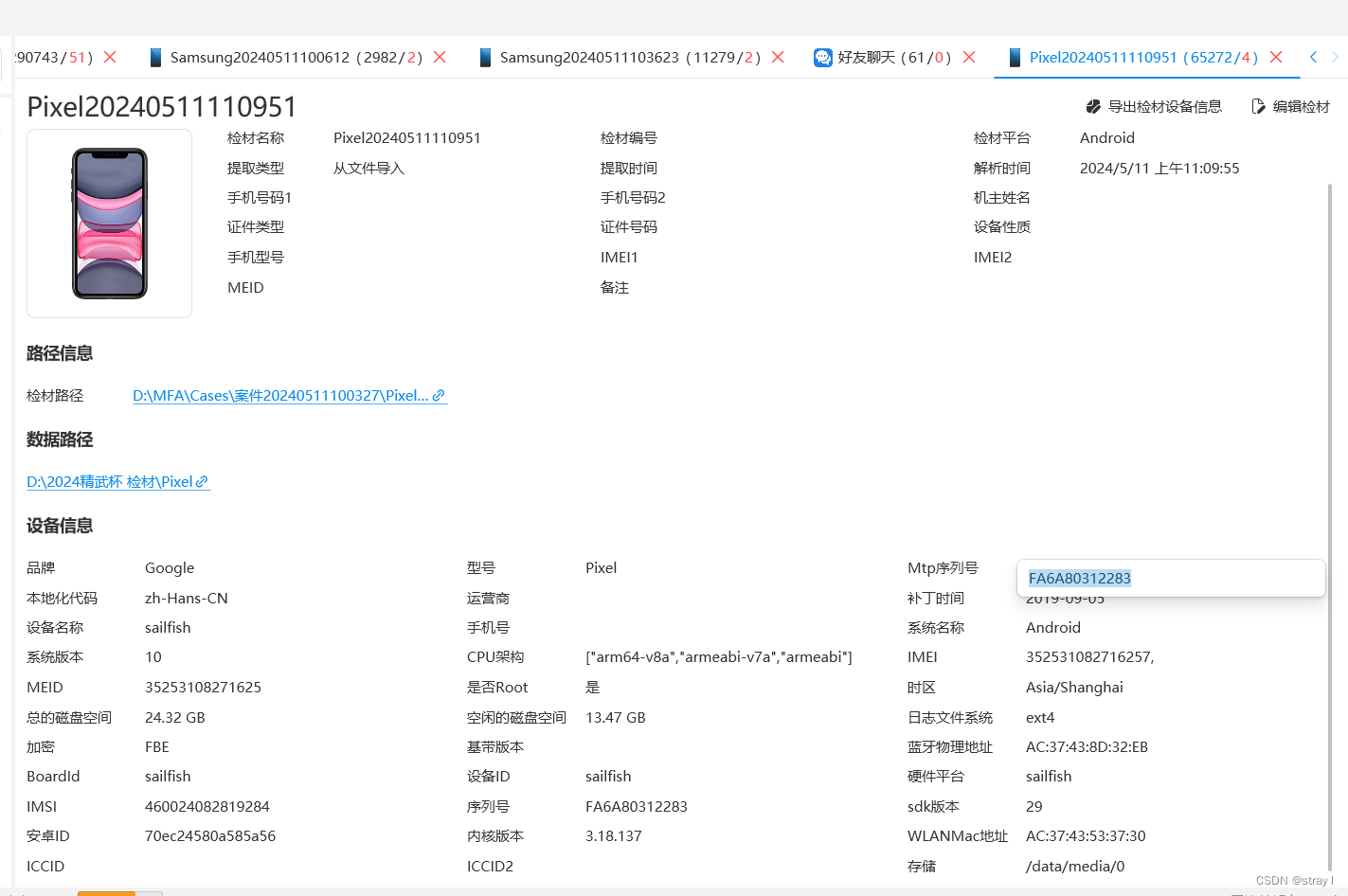Select MEID value 35253108271625

coord(203,688)
